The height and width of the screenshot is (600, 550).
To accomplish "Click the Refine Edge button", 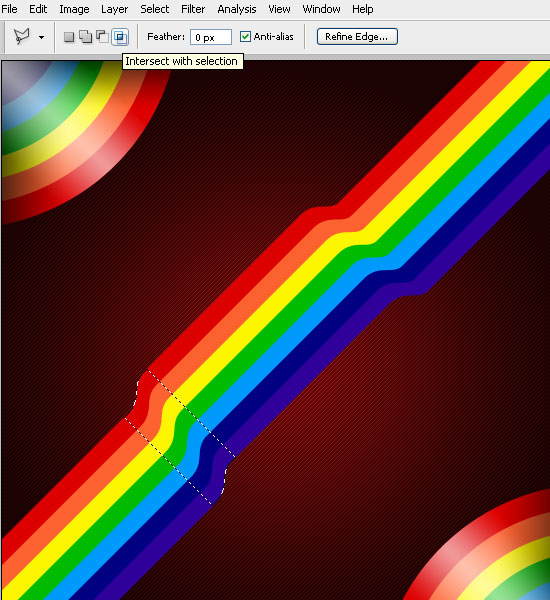I will [x=357, y=36].
